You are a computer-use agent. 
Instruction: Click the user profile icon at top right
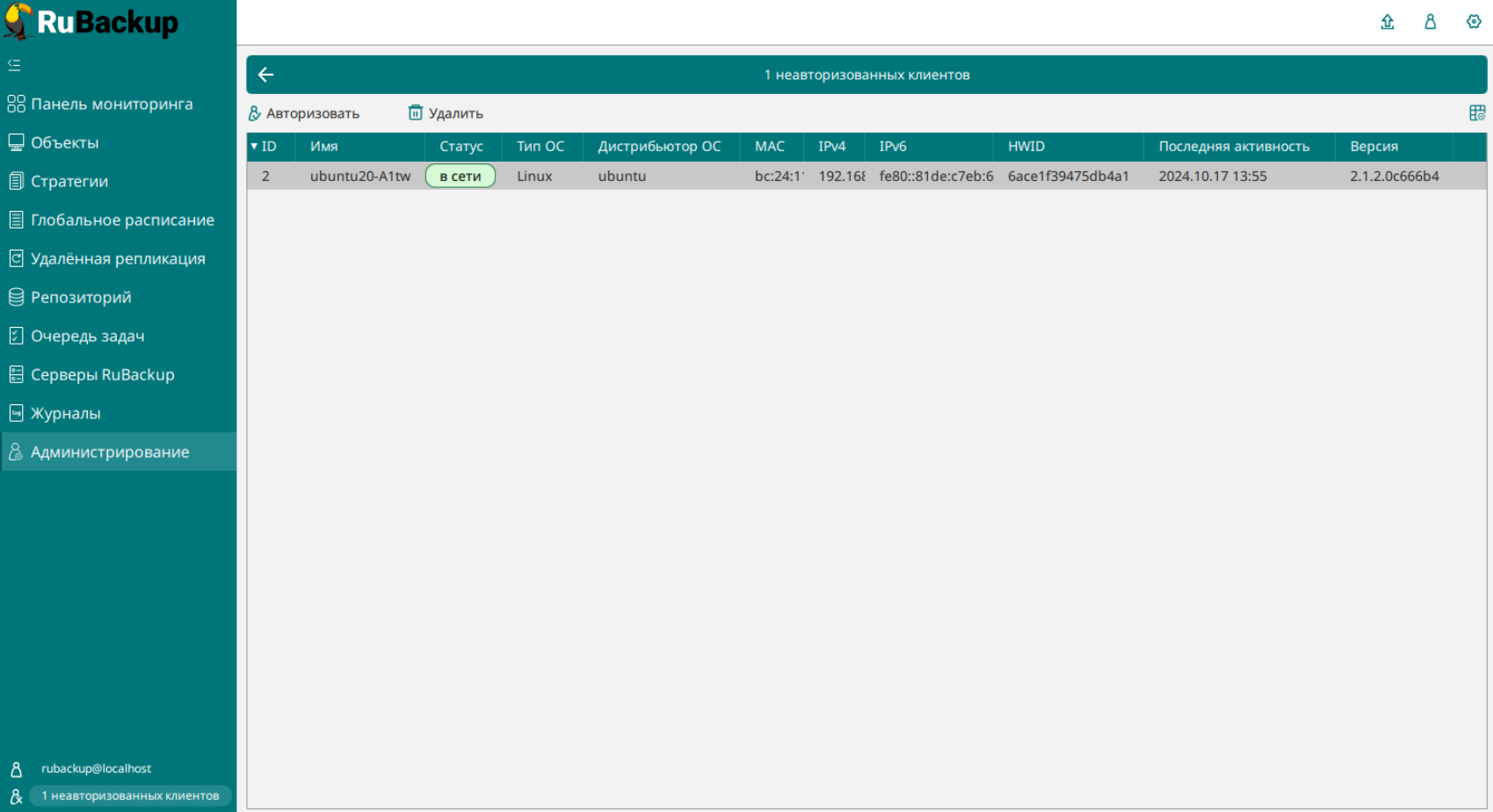pos(1430,22)
